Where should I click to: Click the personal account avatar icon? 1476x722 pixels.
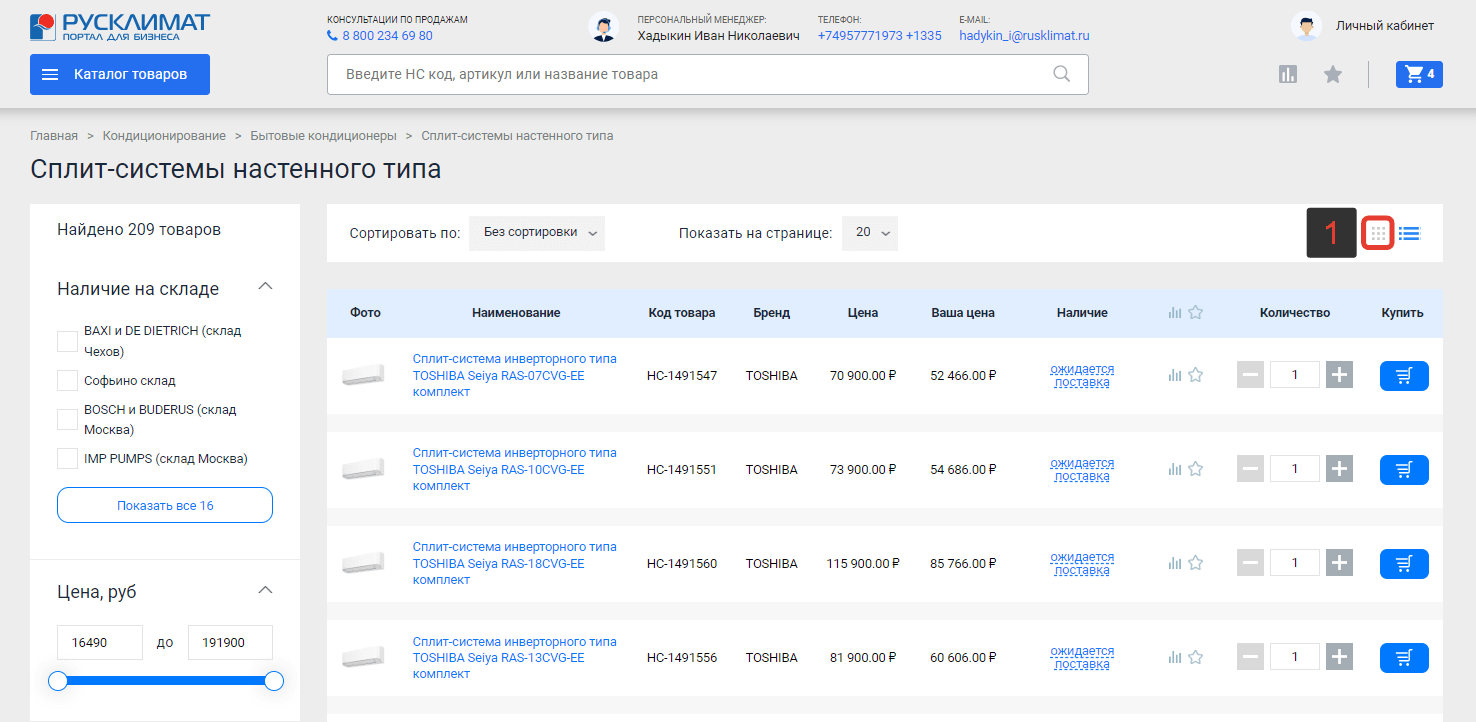[x=1306, y=26]
